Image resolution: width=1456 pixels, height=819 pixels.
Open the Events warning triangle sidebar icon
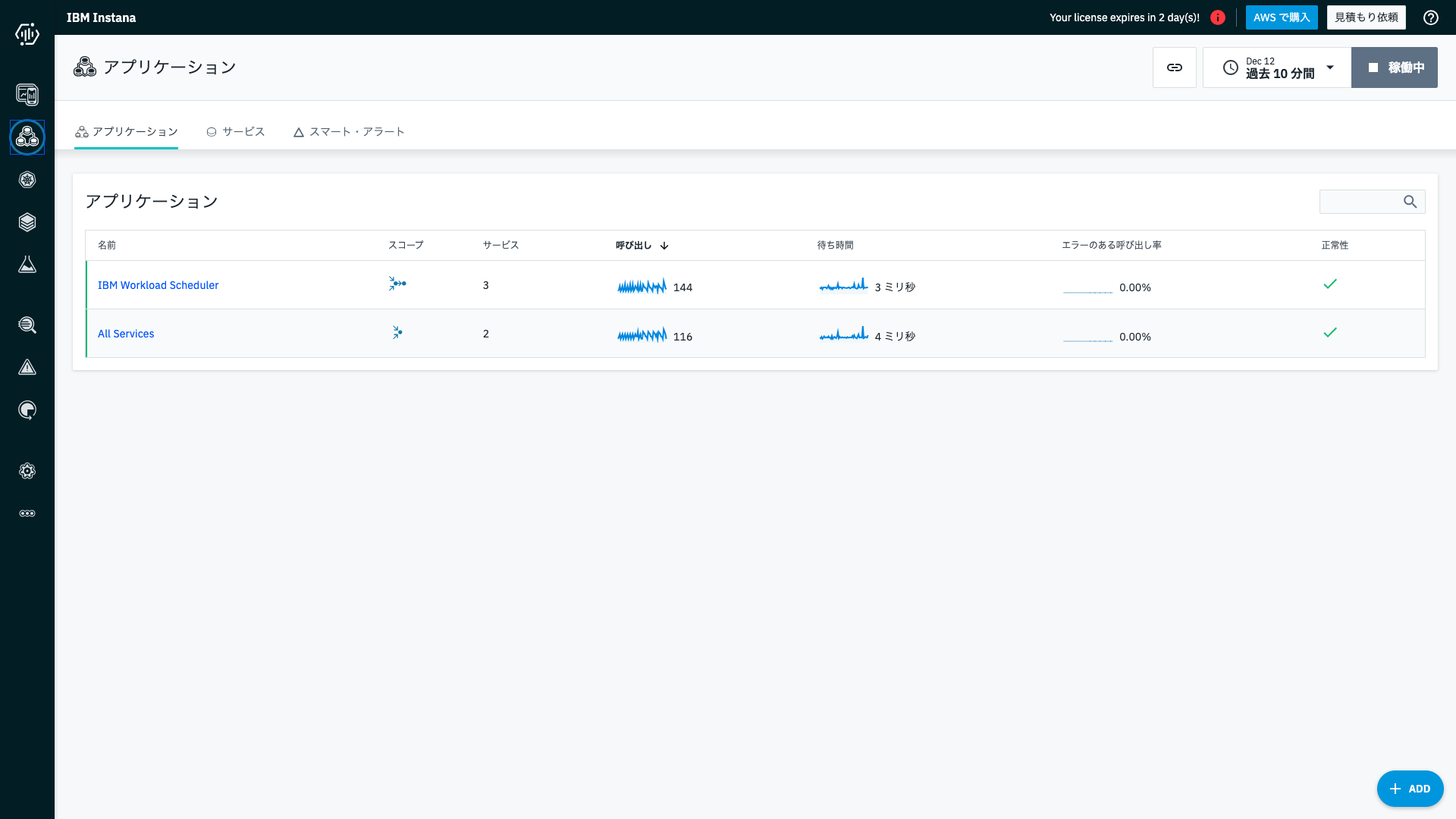[27, 368]
